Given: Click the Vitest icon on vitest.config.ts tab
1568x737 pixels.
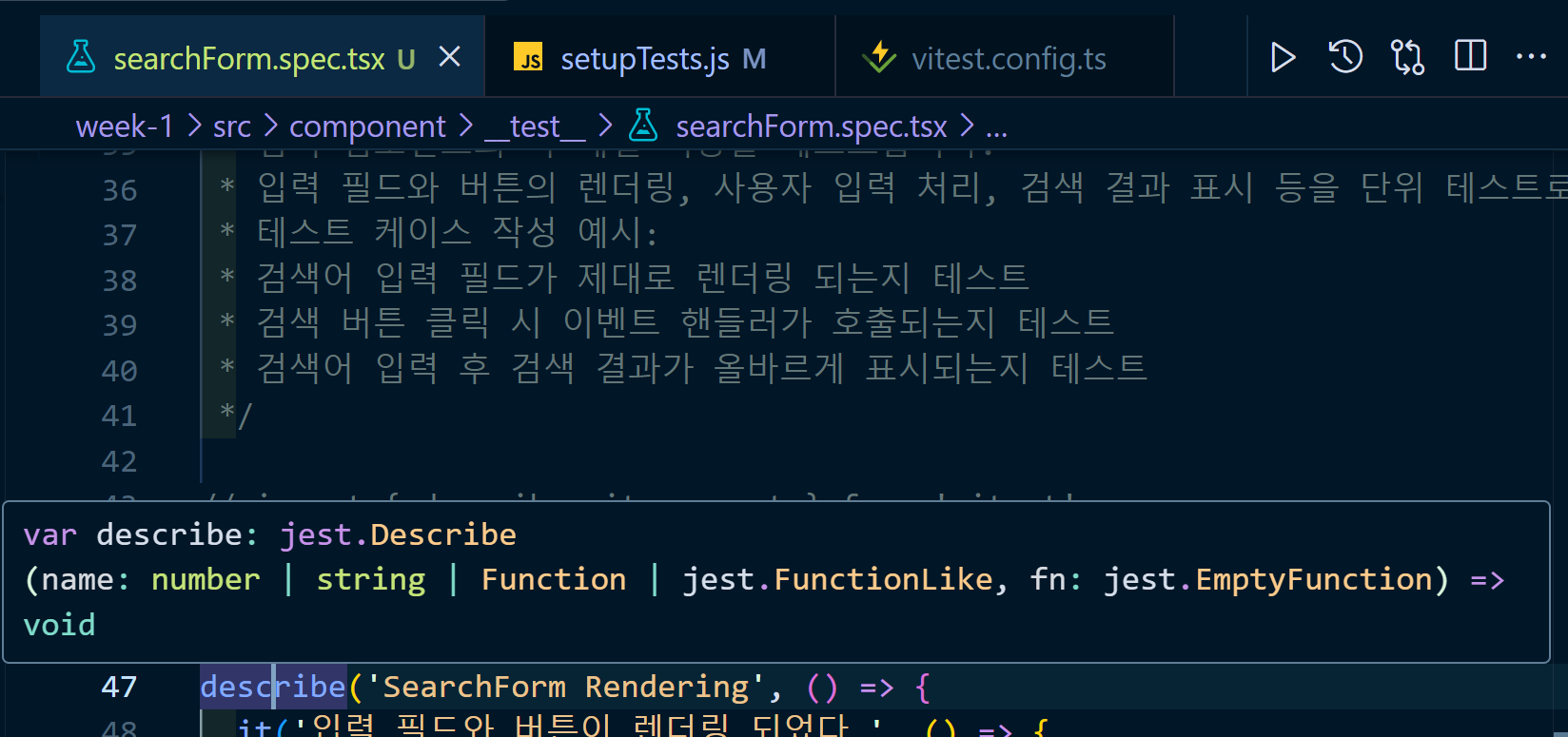Looking at the screenshot, I should [878, 57].
